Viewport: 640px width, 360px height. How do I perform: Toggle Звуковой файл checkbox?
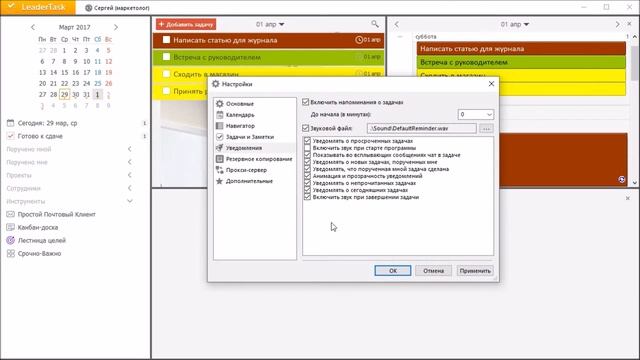pyautogui.click(x=305, y=128)
